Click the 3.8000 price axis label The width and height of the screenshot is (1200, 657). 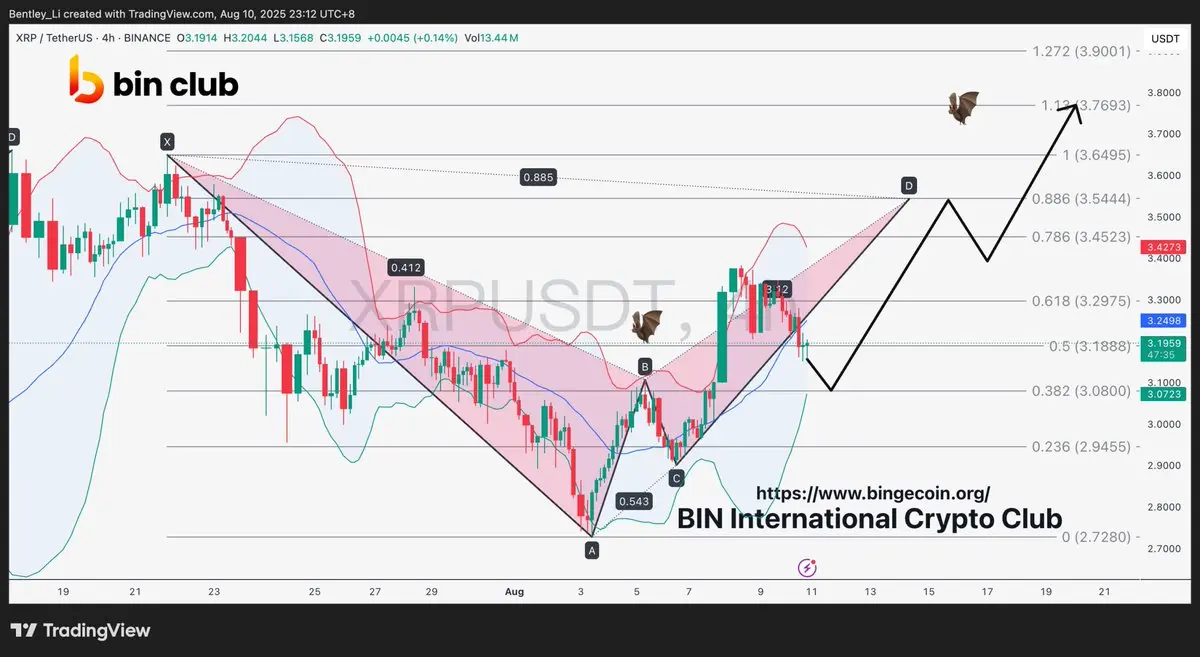coord(1165,92)
